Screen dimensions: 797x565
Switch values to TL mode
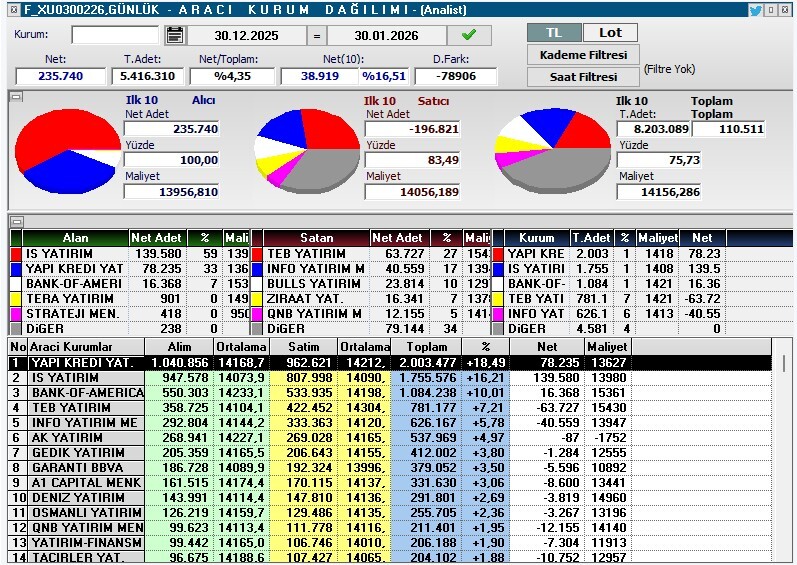[553, 32]
